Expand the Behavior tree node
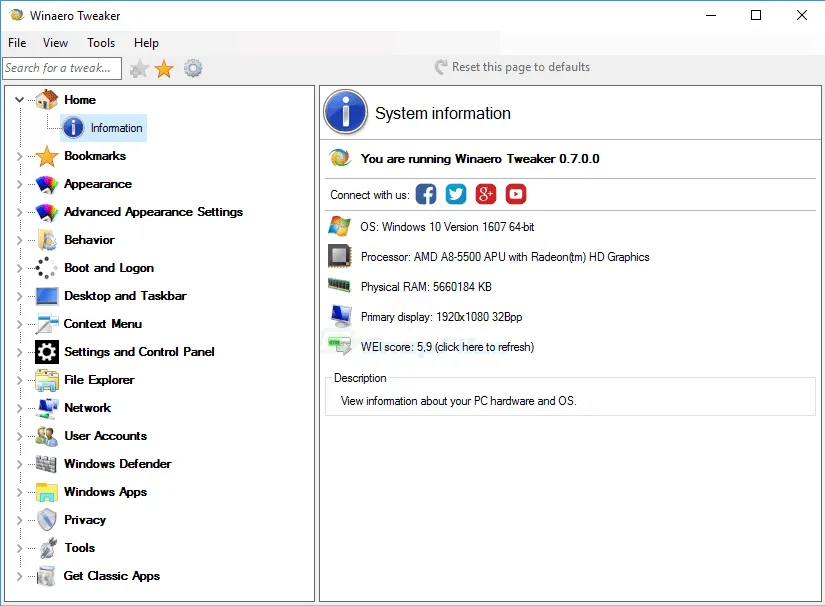Screen dimensions: 825x606 [x=19, y=240]
